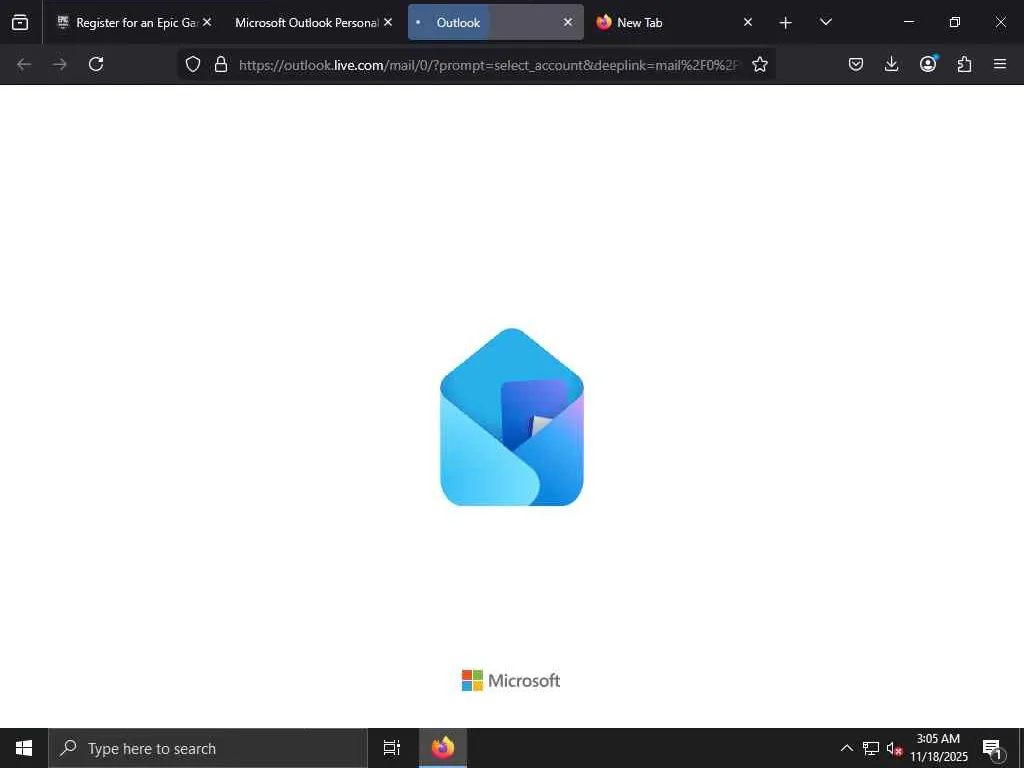Viewport: 1024px width, 768px height.
Task: Restore down the Firefox window
Action: [x=955, y=22]
